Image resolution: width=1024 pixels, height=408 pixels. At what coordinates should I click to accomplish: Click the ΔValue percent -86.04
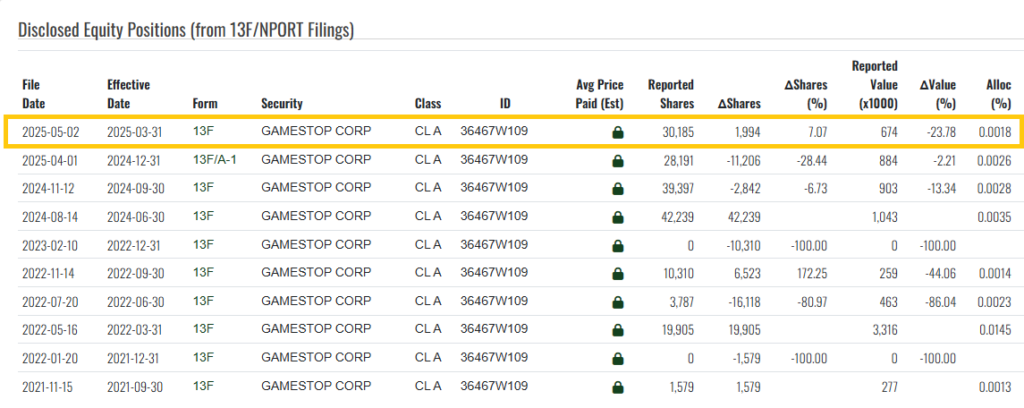941,303
